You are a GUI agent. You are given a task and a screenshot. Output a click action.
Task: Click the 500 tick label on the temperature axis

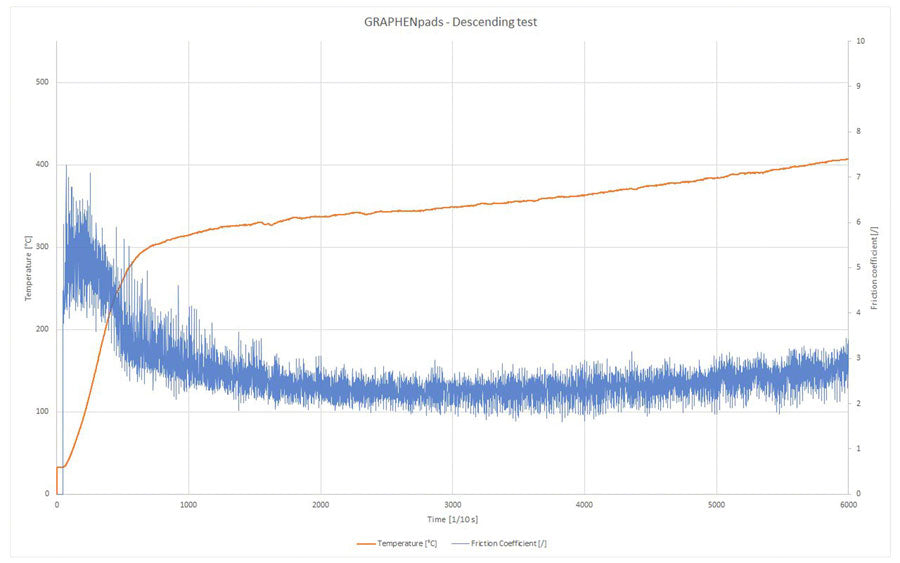[x=42, y=82]
